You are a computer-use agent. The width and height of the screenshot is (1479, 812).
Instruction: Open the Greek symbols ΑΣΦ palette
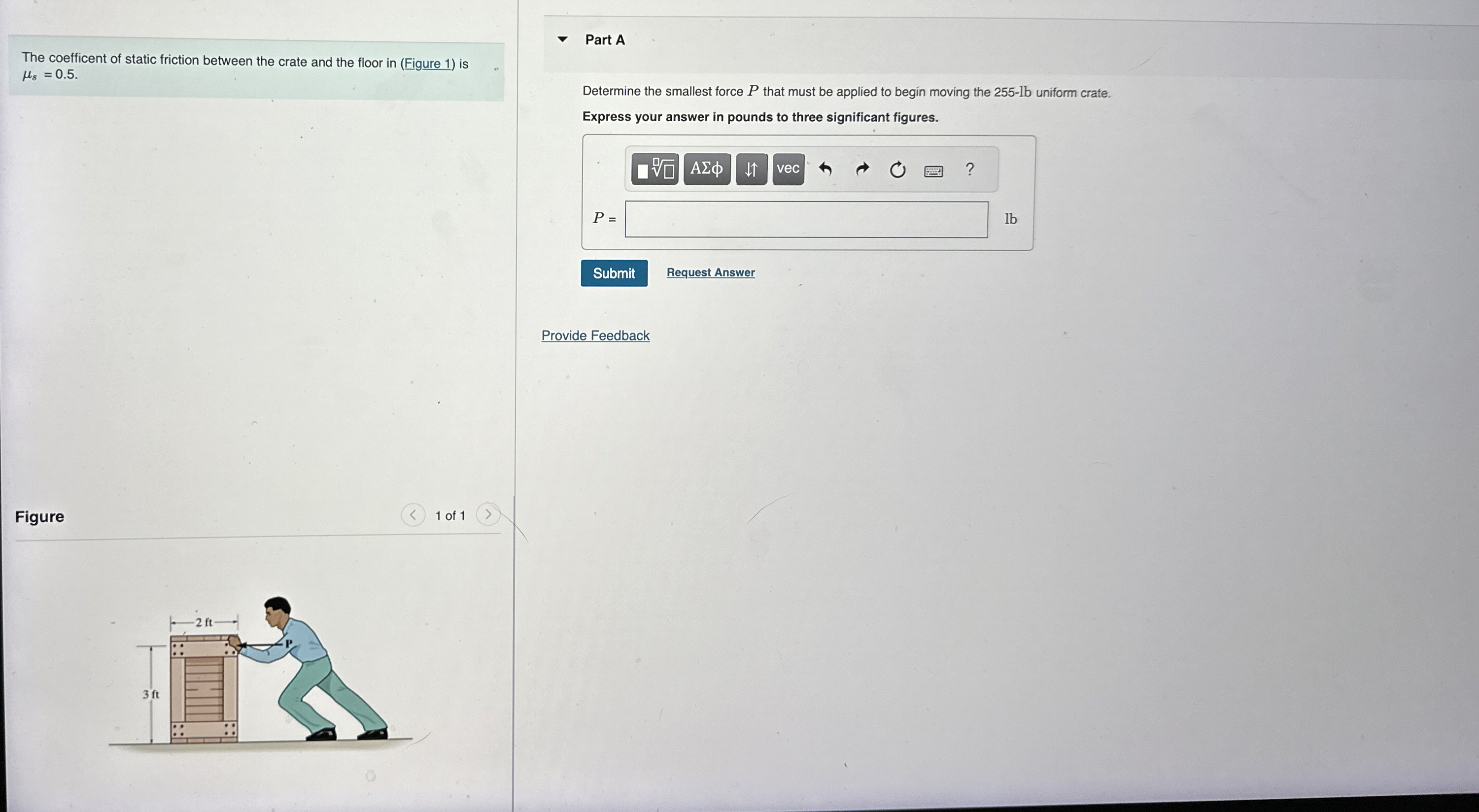[707, 169]
